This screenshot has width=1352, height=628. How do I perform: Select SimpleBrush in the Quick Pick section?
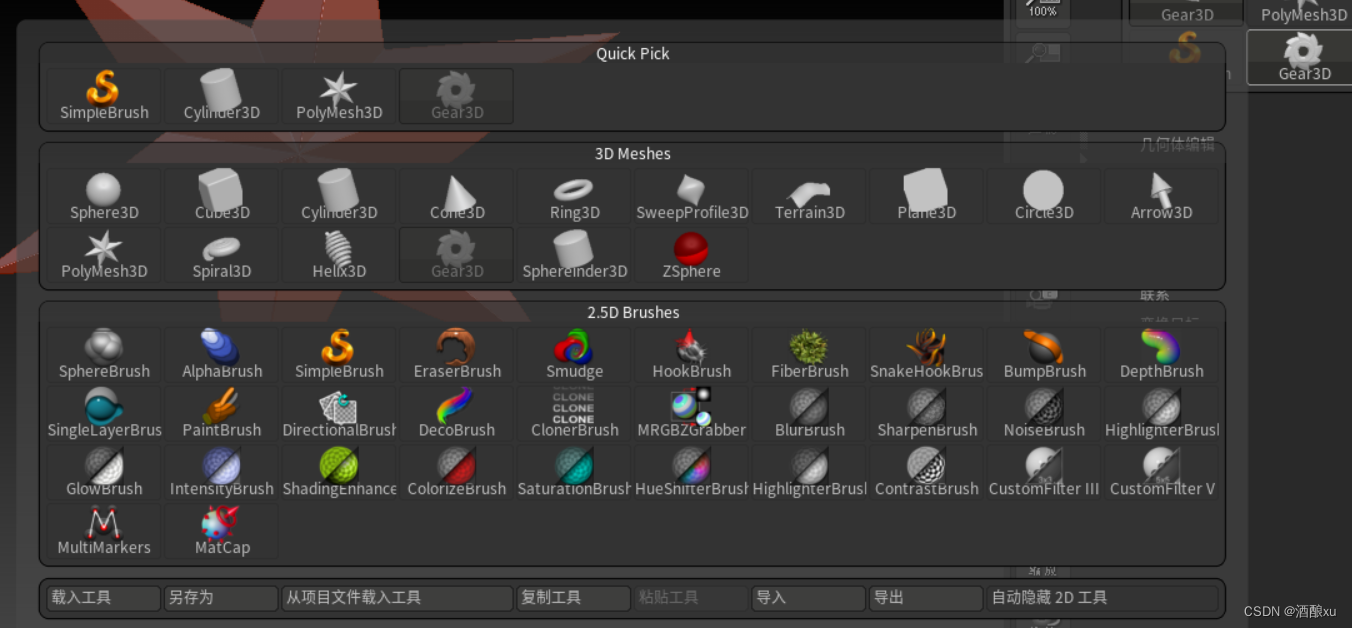104,97
